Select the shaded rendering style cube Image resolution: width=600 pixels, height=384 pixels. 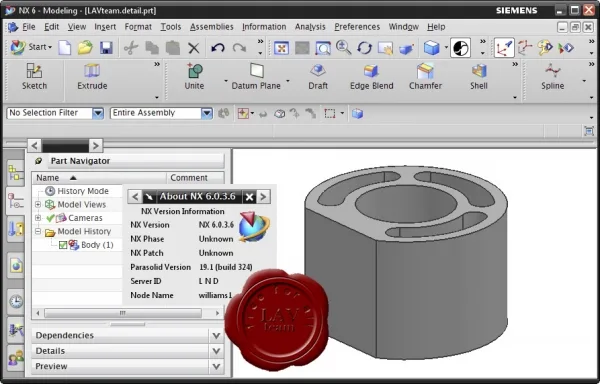432,48
